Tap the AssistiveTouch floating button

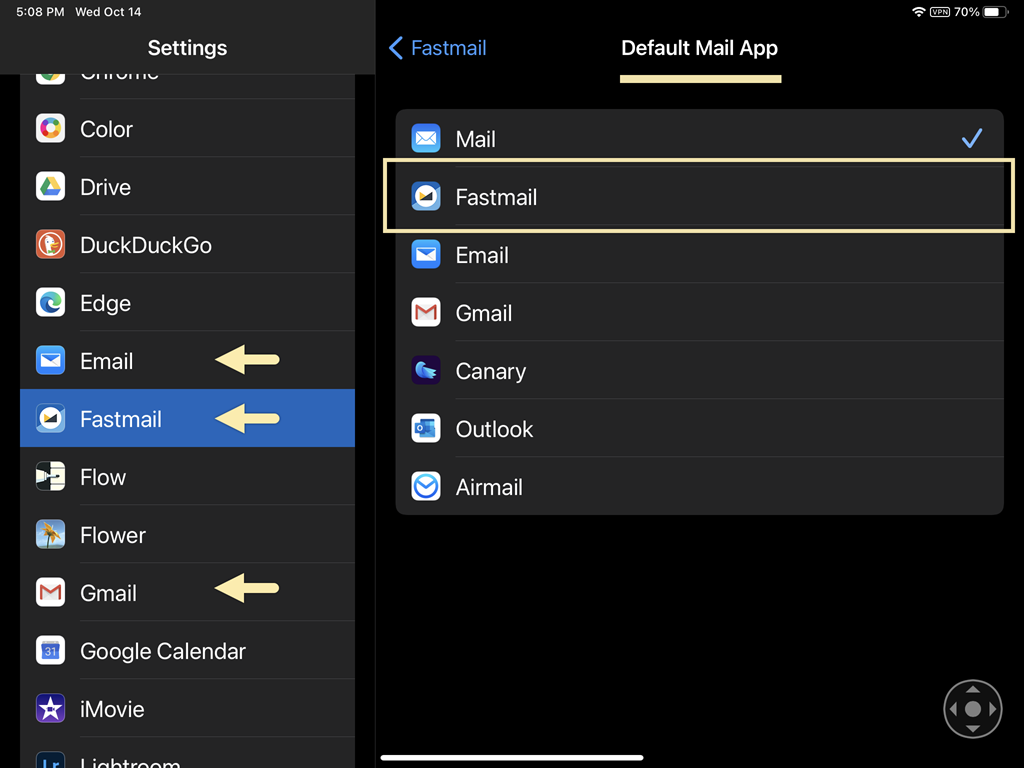coord(972,708)
